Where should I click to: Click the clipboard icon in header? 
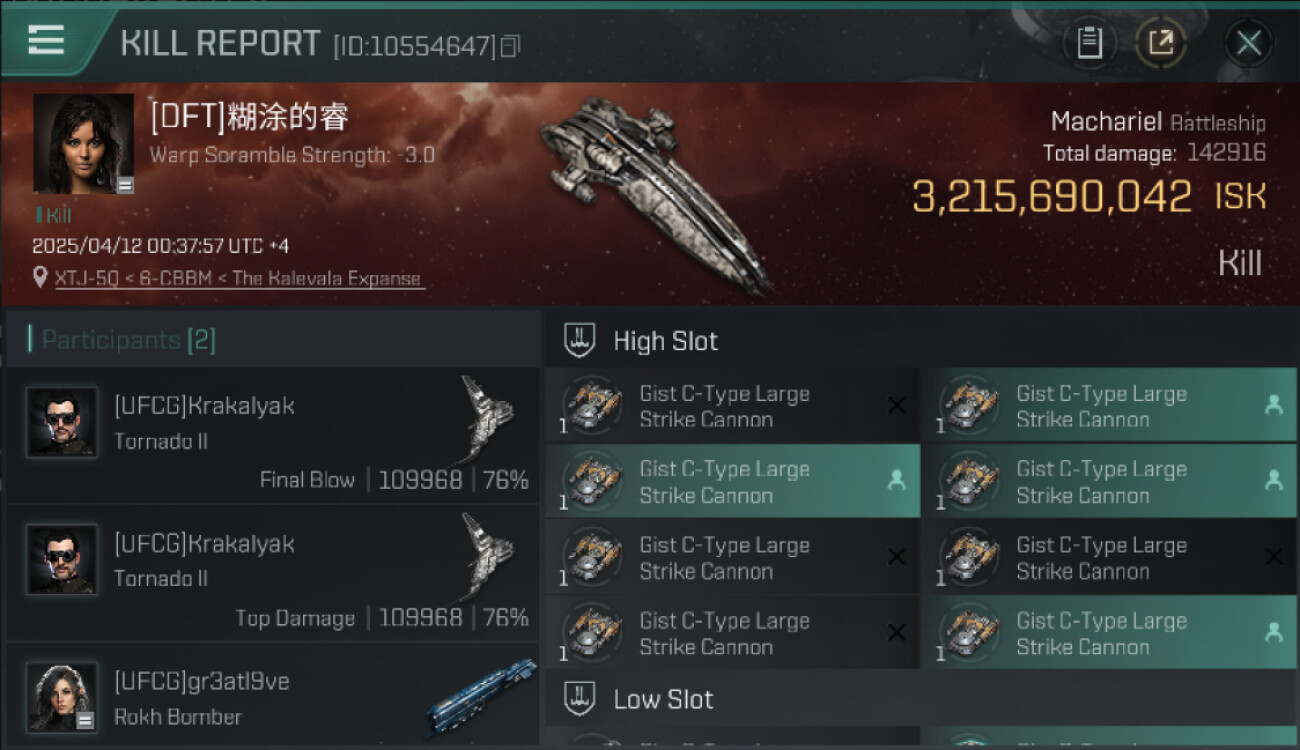coord(1089,43)
